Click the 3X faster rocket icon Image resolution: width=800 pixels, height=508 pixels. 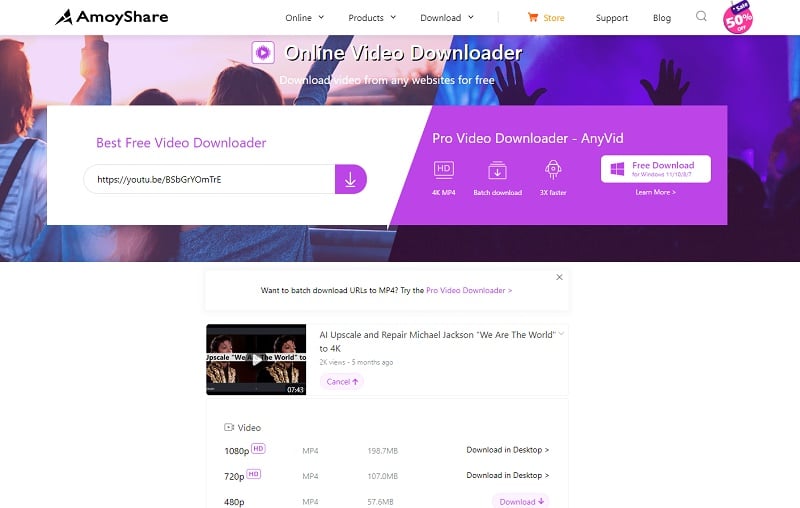tap(553, 169)
